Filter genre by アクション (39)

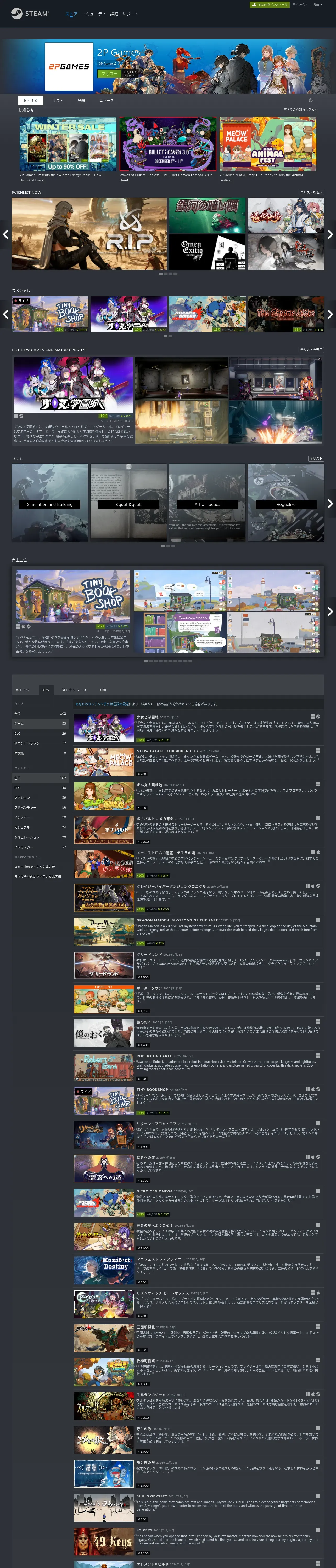pyautogui.click(x=40, y=797)
